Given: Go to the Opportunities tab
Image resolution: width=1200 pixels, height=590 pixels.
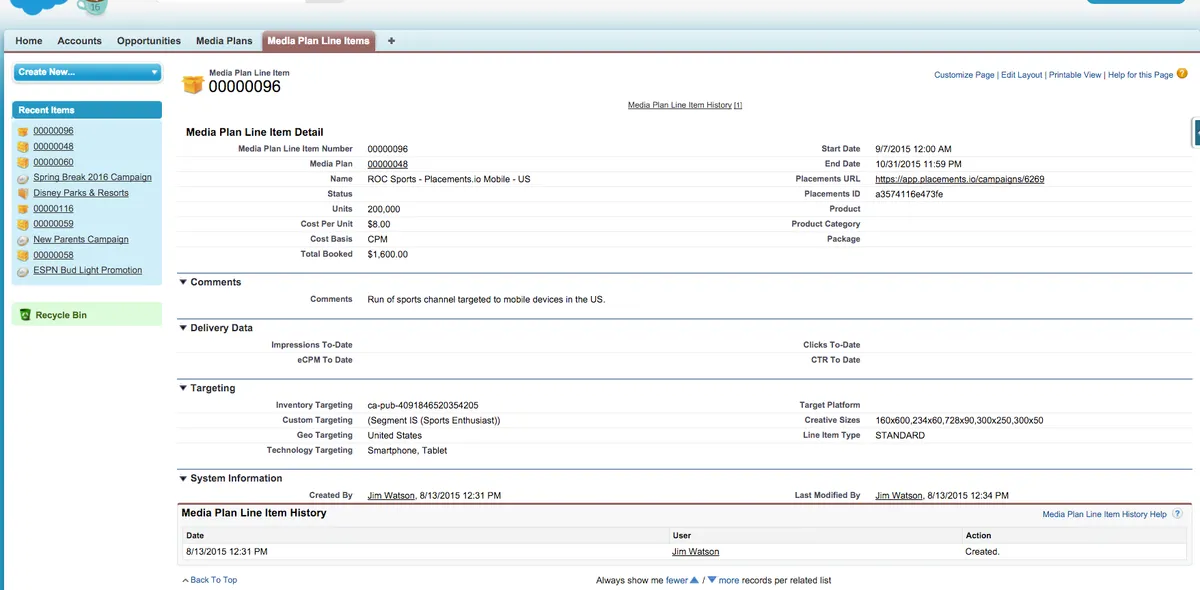Looking at the screenshot, I should click(x=149, y=41).
